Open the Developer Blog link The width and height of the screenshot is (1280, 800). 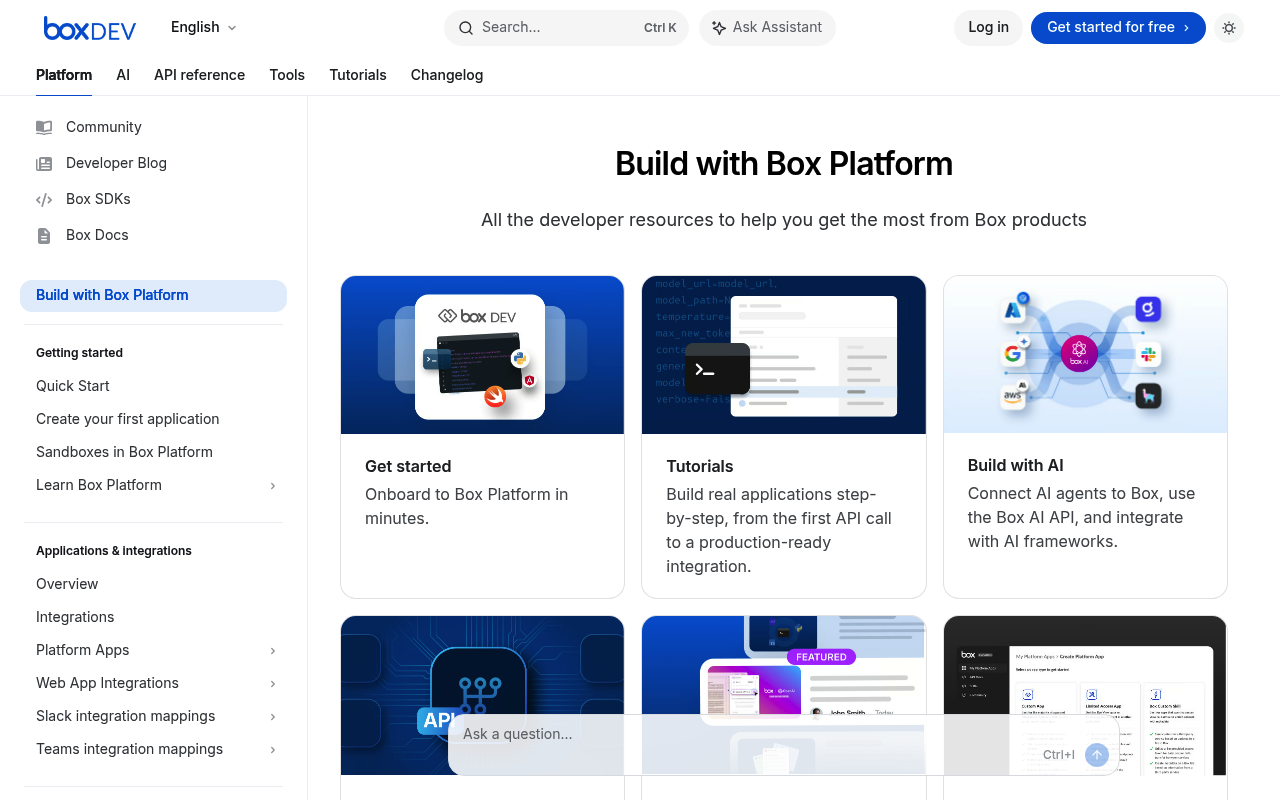pyautogui.click(x=116, y=163)
